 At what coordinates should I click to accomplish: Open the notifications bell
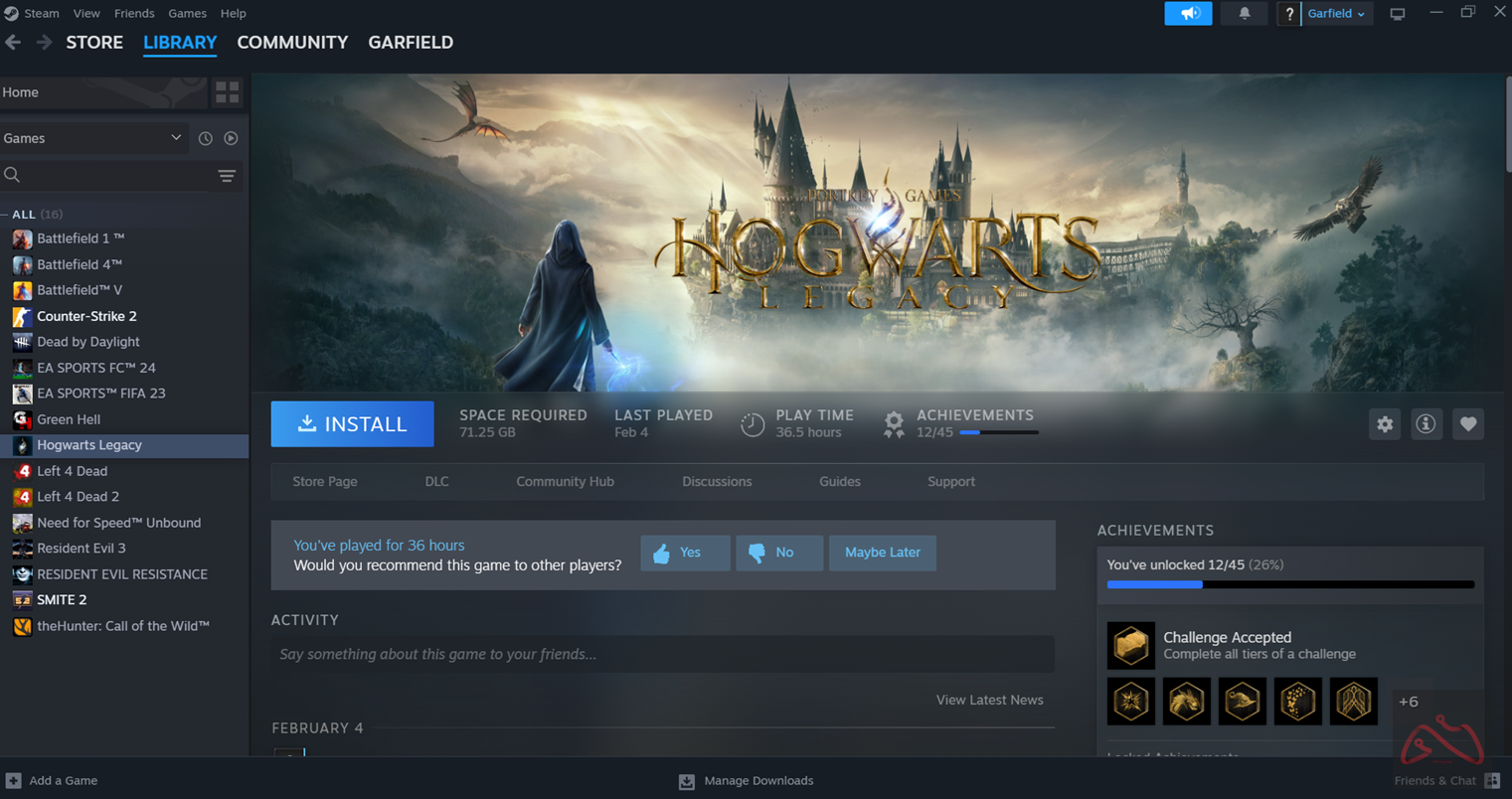click(1244, 14)
